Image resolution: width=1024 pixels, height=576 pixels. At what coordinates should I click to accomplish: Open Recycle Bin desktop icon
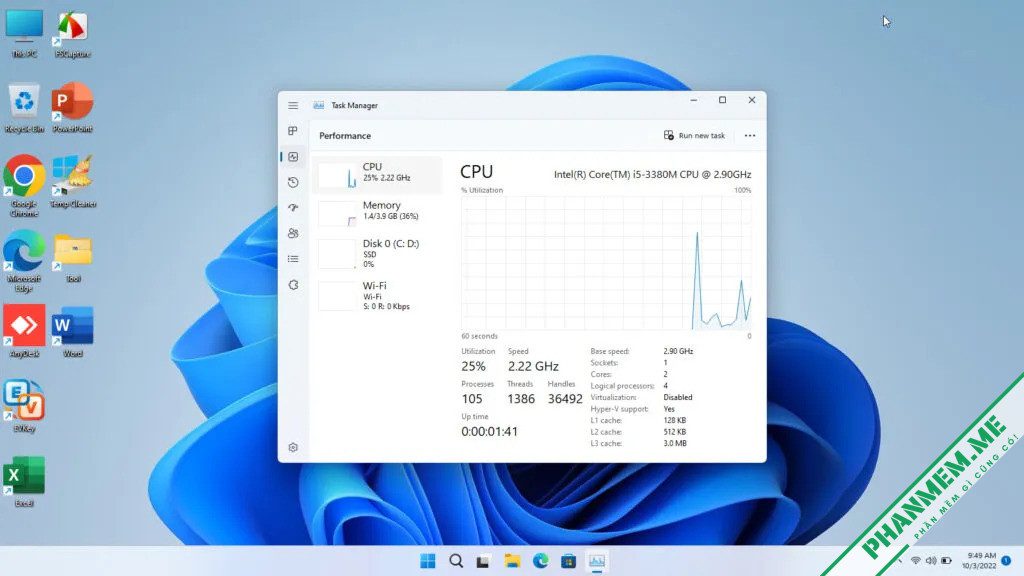coord(24,108)
